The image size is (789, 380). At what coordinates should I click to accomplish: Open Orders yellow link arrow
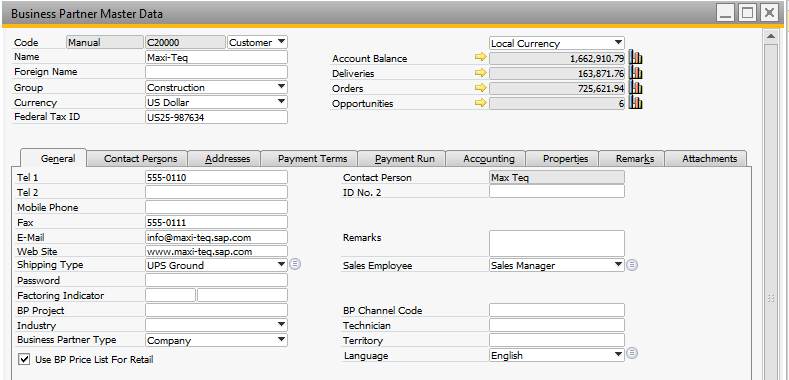[481, 88]
